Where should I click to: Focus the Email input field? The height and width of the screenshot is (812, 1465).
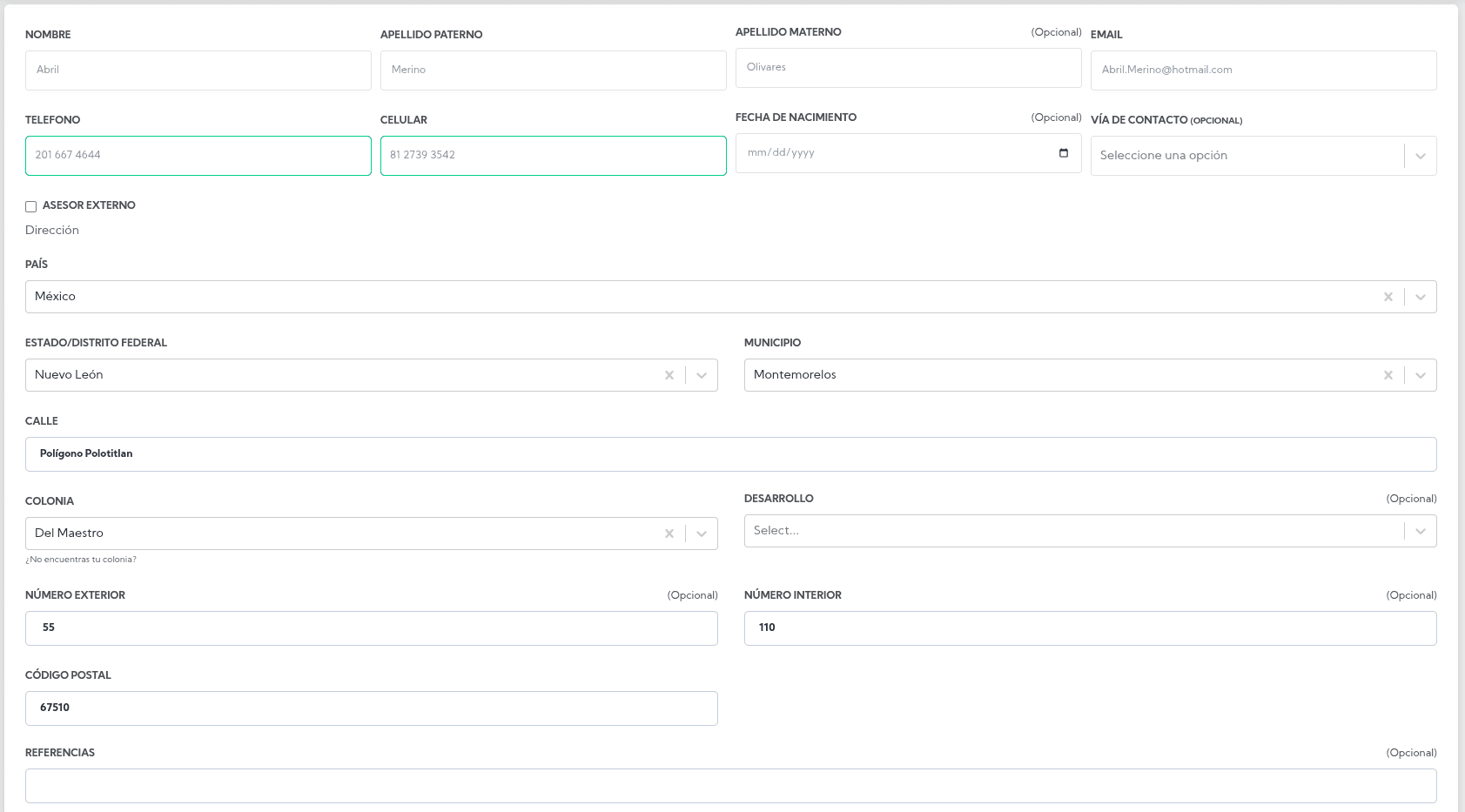click(x=1263, y=70)
